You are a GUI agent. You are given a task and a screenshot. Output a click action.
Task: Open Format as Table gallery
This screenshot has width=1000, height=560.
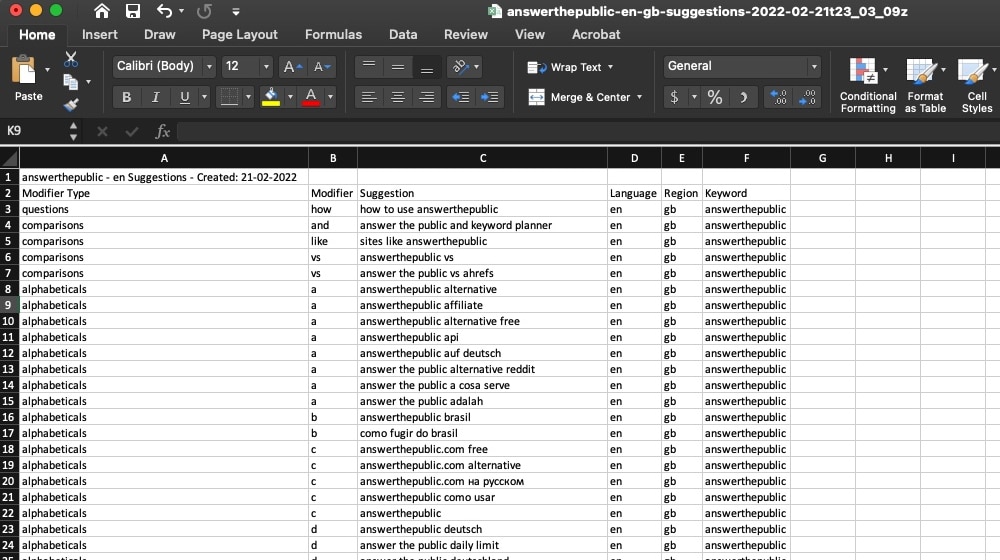[925, 85]
